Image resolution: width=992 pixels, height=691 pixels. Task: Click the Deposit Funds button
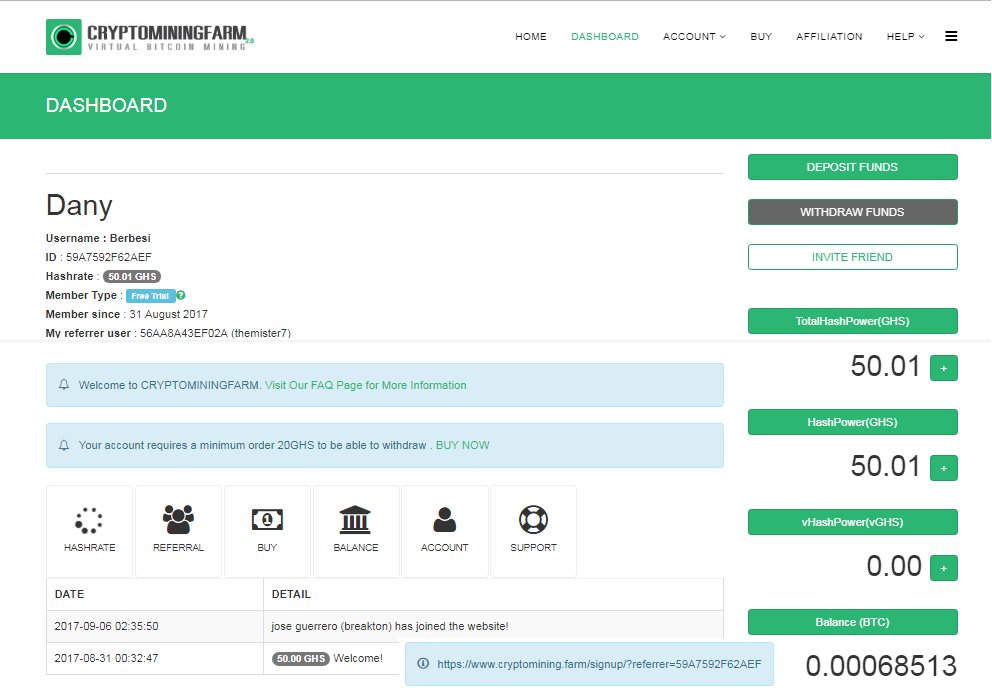852,167
